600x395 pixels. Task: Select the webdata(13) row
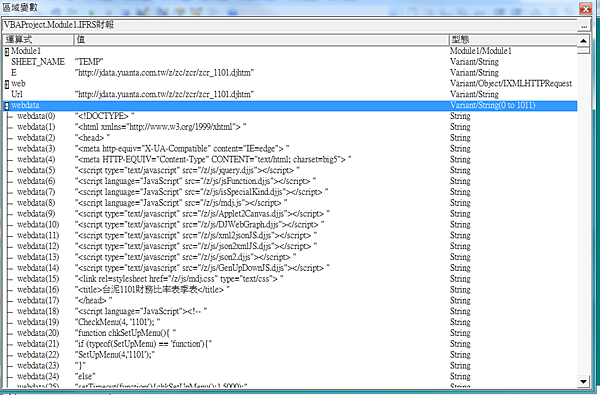pyautogui.click(x=290, y=257)
